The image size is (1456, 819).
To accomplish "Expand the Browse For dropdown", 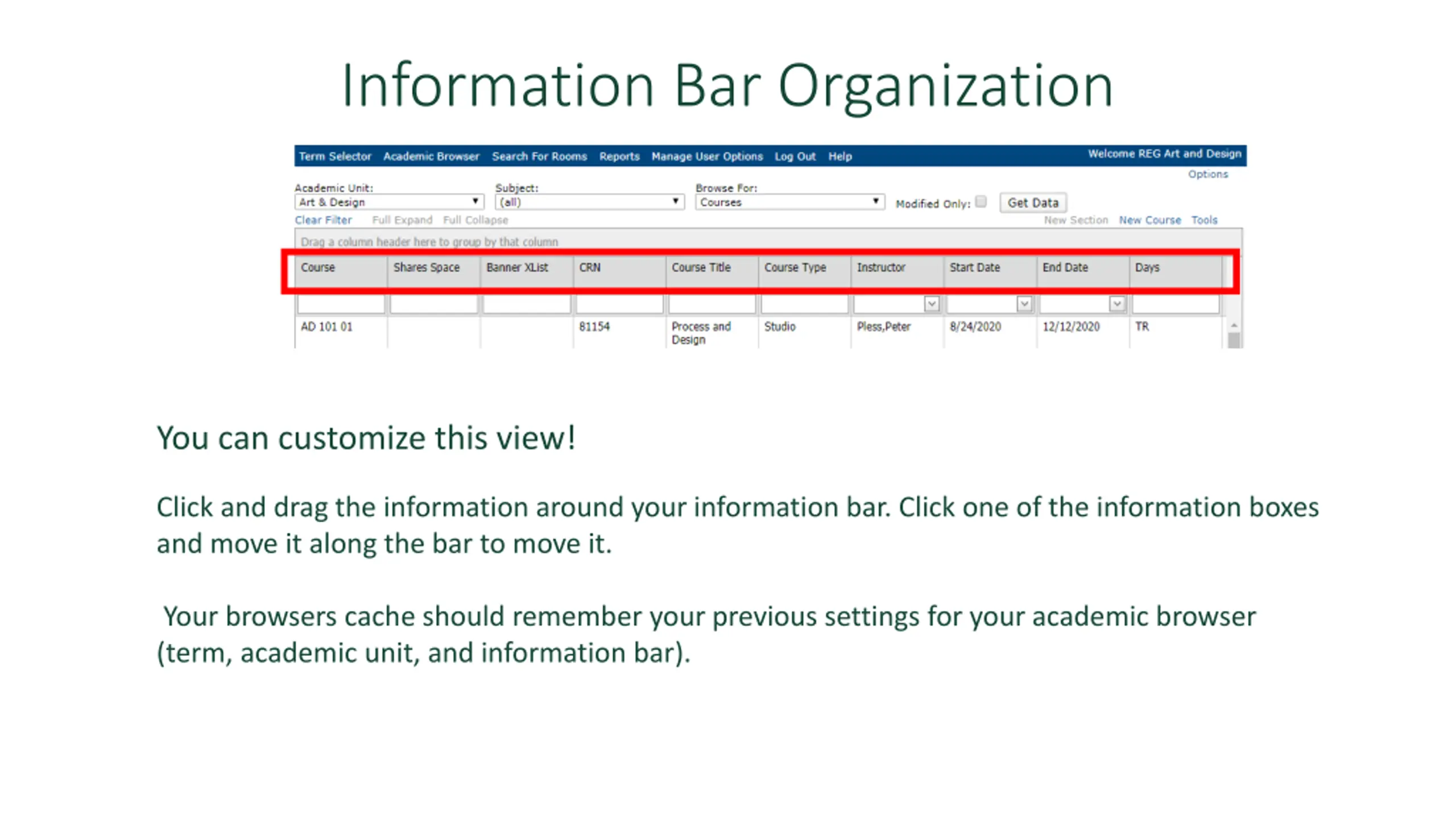I will tap(790, 202).
